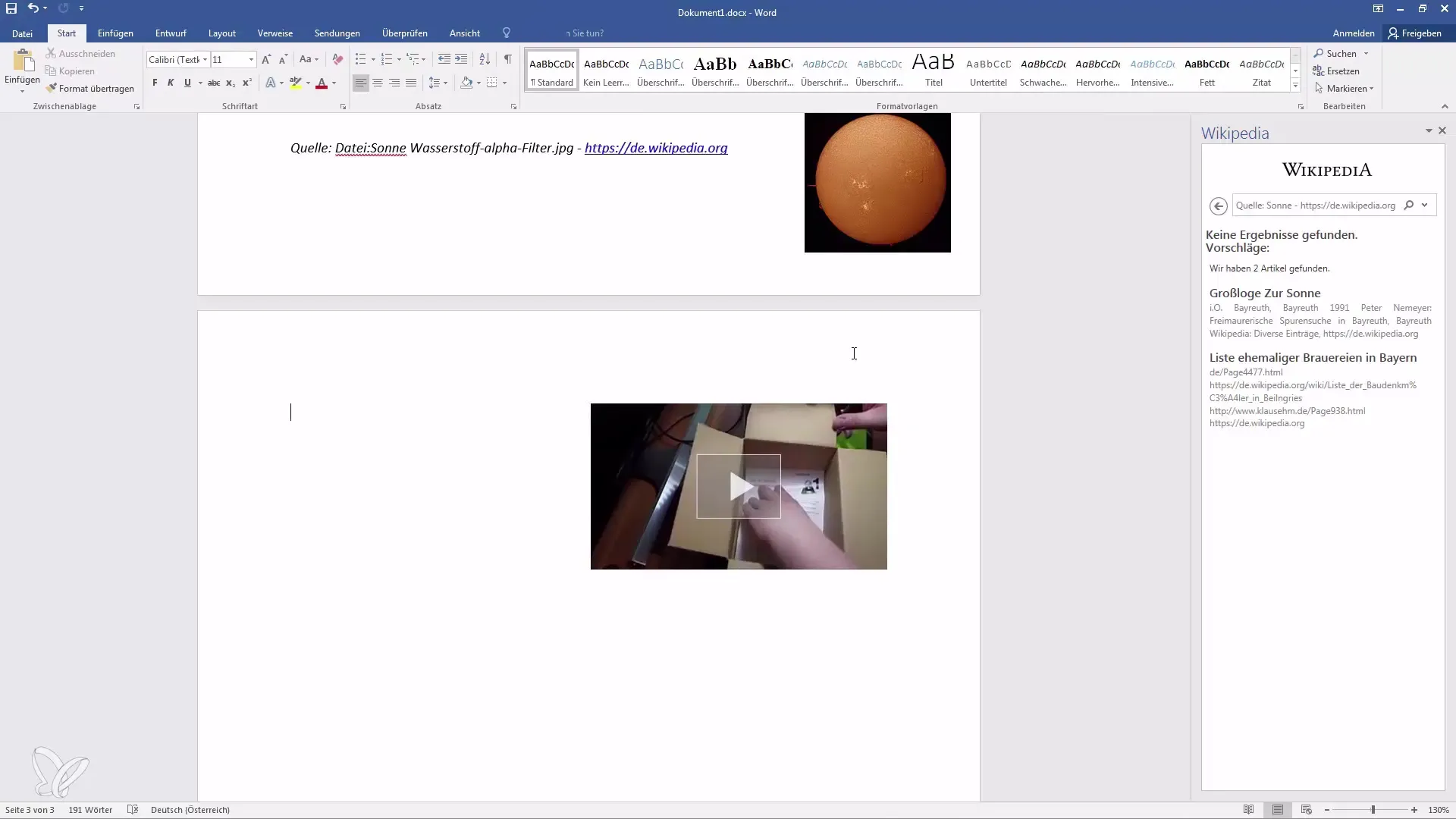Apply strikethrough formatting
This screenshot has height=819, width=1456.
[x=214, y=83]
